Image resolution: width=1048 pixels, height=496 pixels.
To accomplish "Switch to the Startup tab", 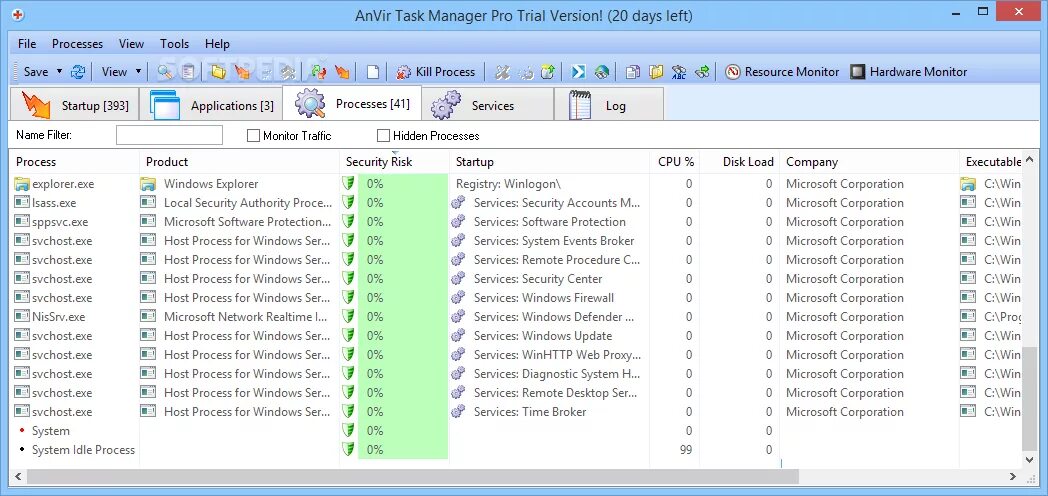I will point(75,105).
